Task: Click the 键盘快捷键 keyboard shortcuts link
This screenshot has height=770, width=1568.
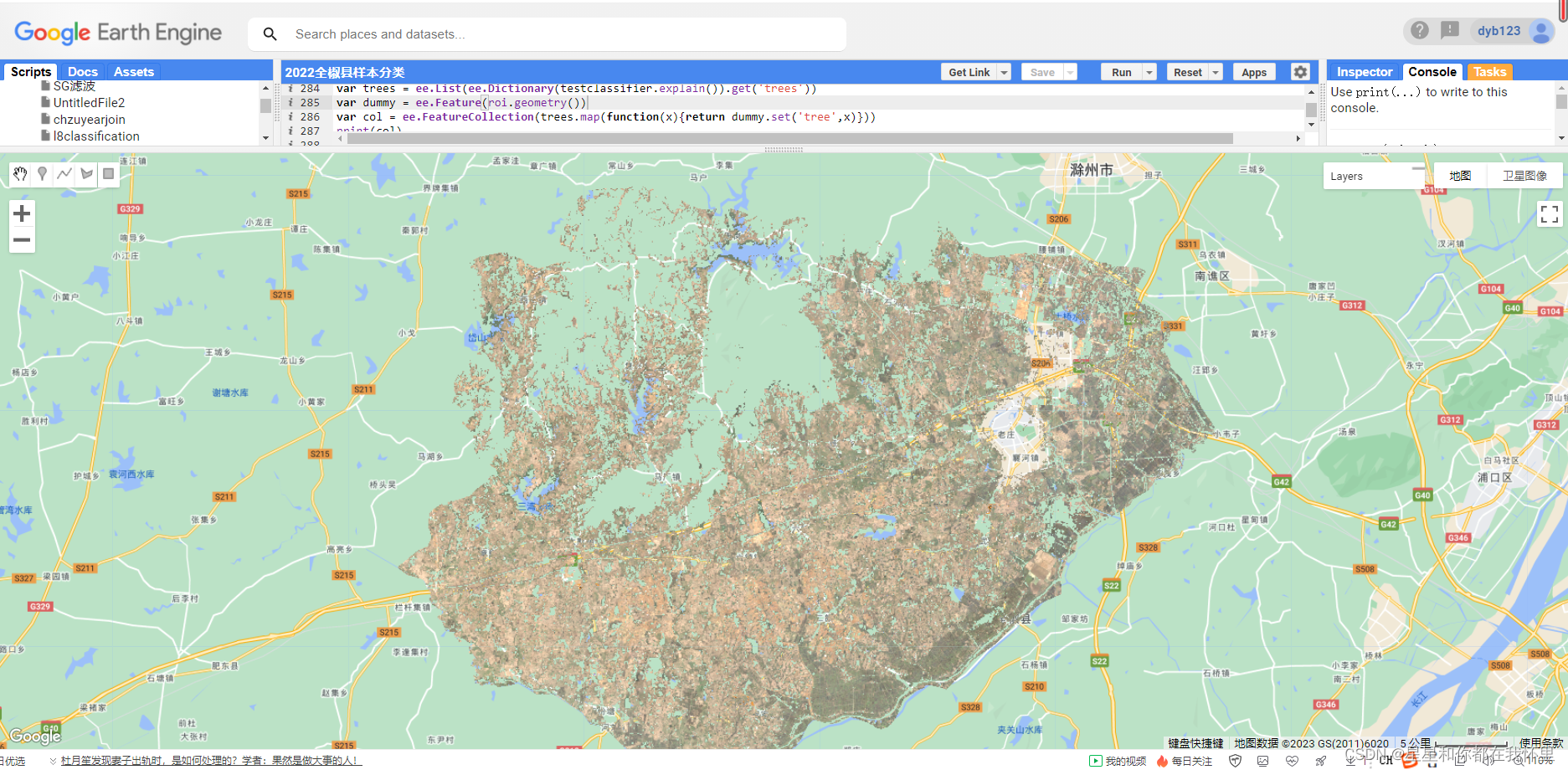Action: [1195, 743]
